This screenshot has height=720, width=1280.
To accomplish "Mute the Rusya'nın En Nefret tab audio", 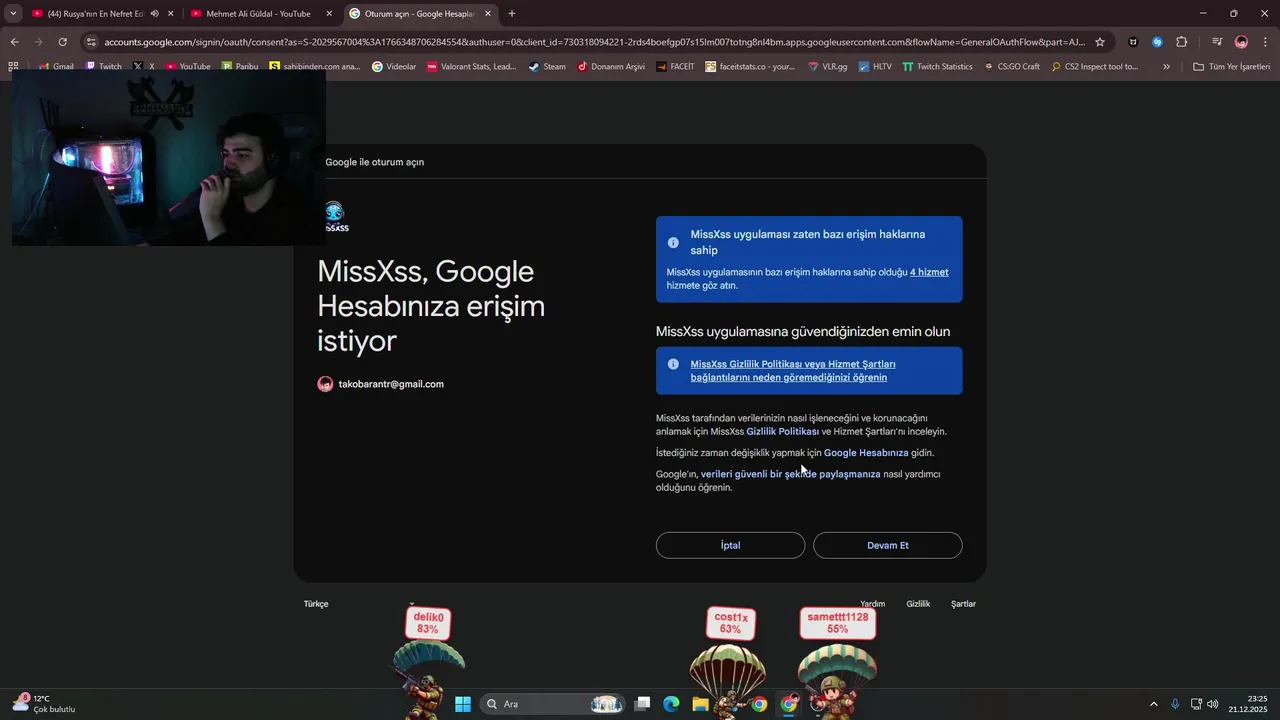I will coord(154,14).
